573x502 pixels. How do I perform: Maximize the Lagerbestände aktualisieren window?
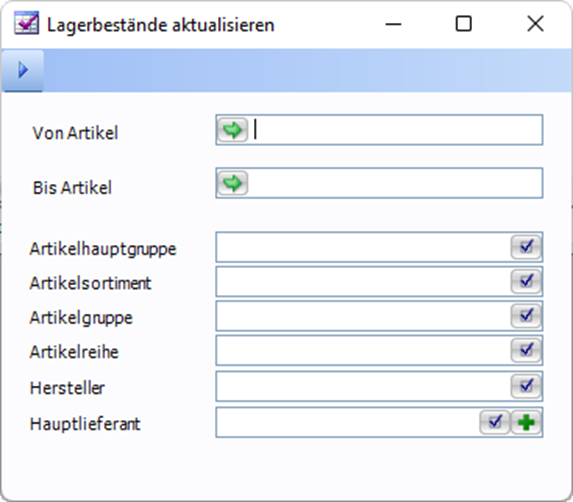click(463, 24)
